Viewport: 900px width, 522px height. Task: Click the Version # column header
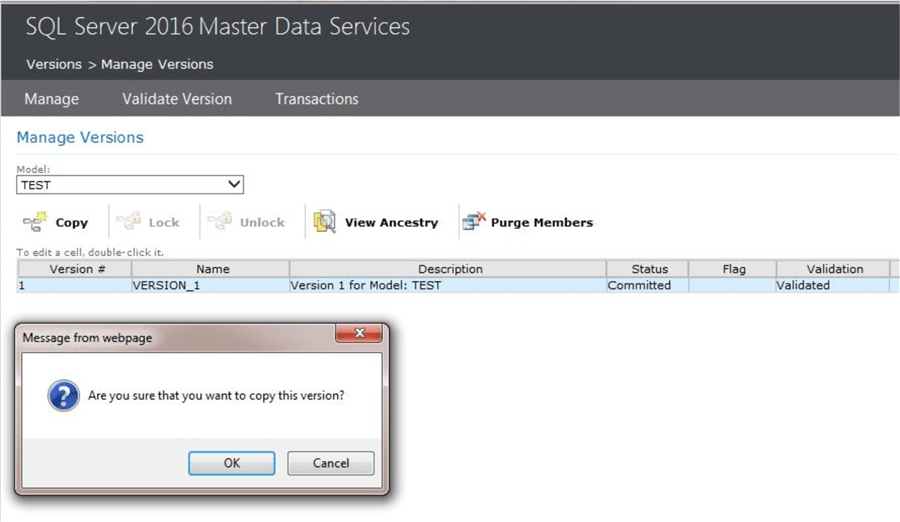point(75,269)
